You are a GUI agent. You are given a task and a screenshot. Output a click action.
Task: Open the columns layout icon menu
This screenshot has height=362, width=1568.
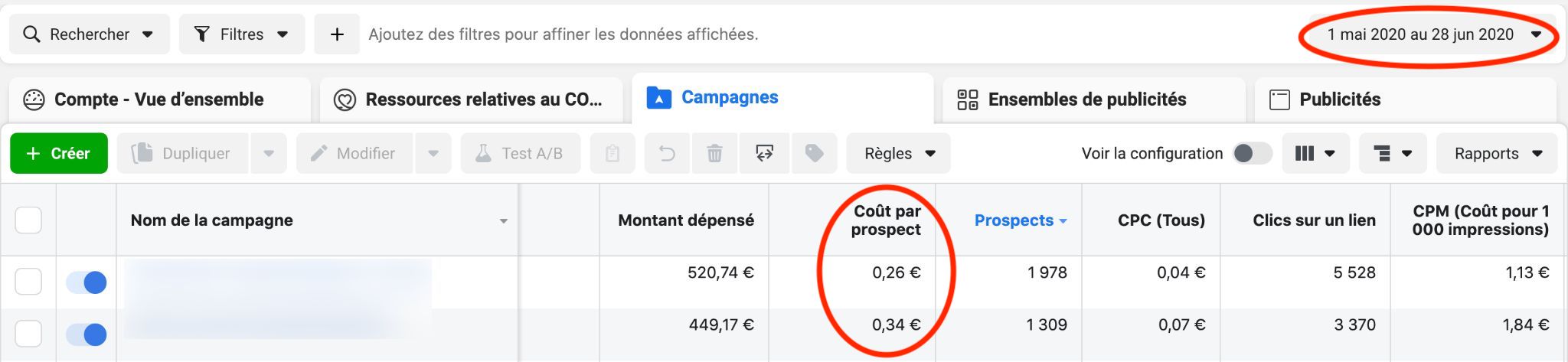pos(1315,154)
